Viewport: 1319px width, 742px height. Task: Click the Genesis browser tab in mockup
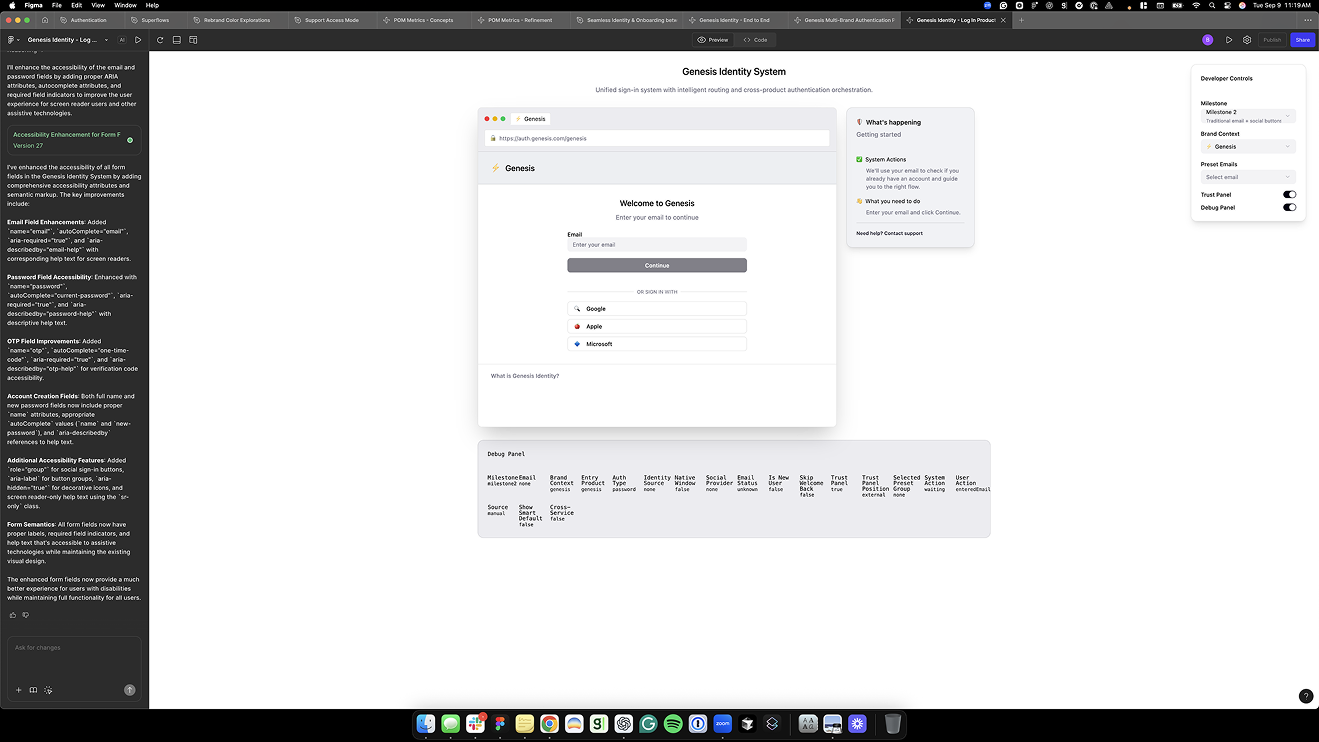(531, 119)
